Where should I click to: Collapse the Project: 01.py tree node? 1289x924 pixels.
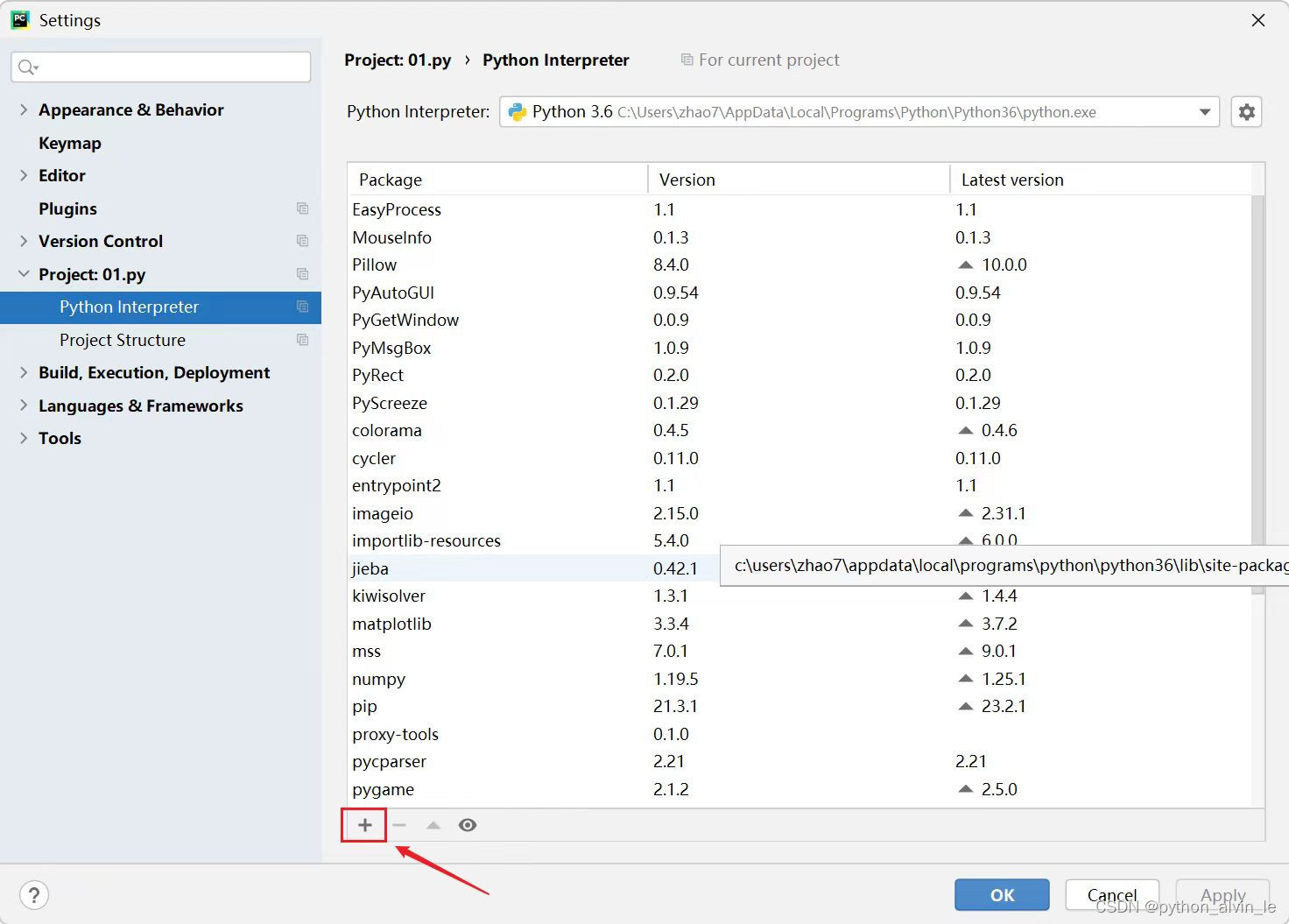click(x=24, y=274)
